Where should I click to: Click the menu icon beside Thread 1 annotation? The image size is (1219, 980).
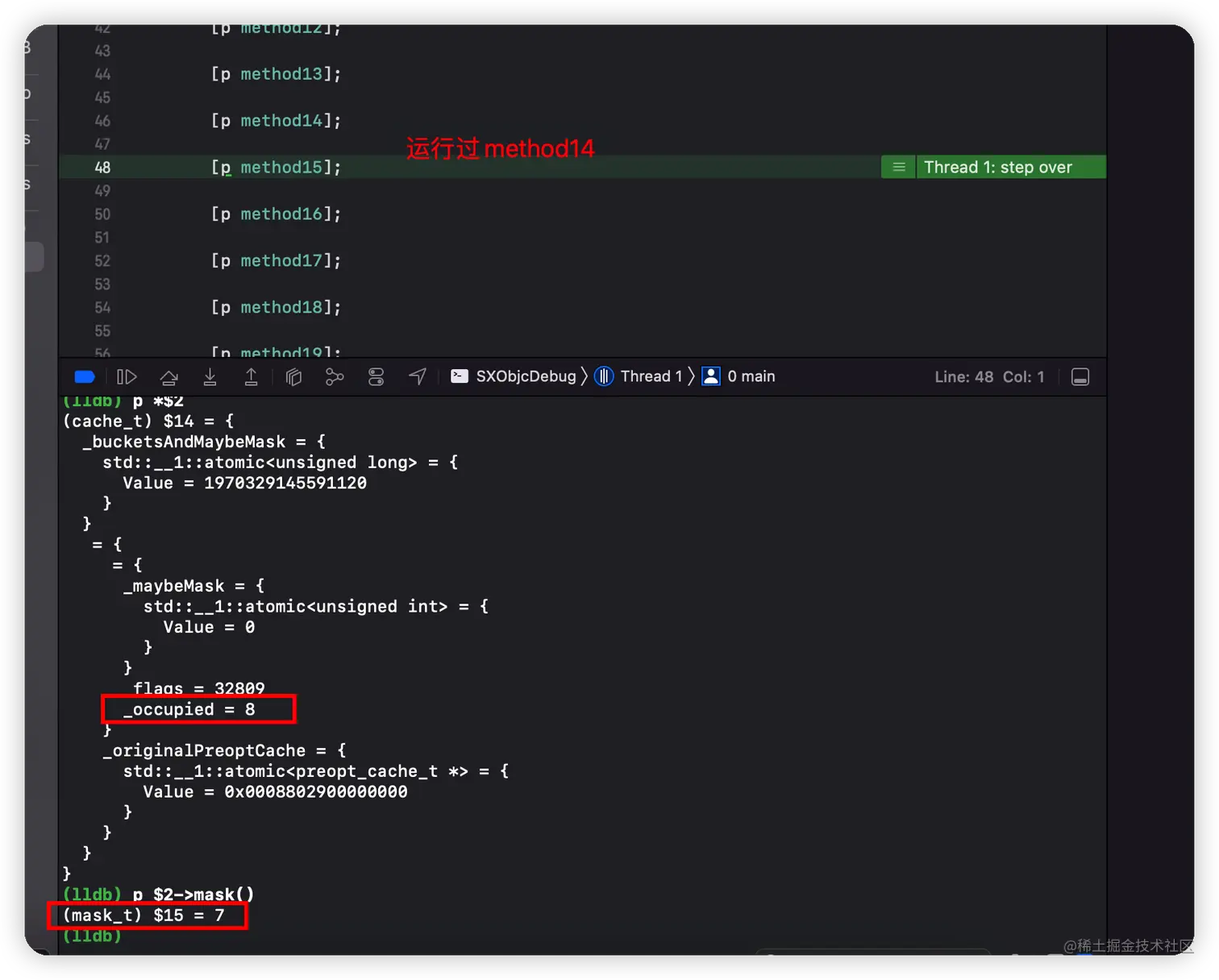pyautogui.click(x=899, y=167)
